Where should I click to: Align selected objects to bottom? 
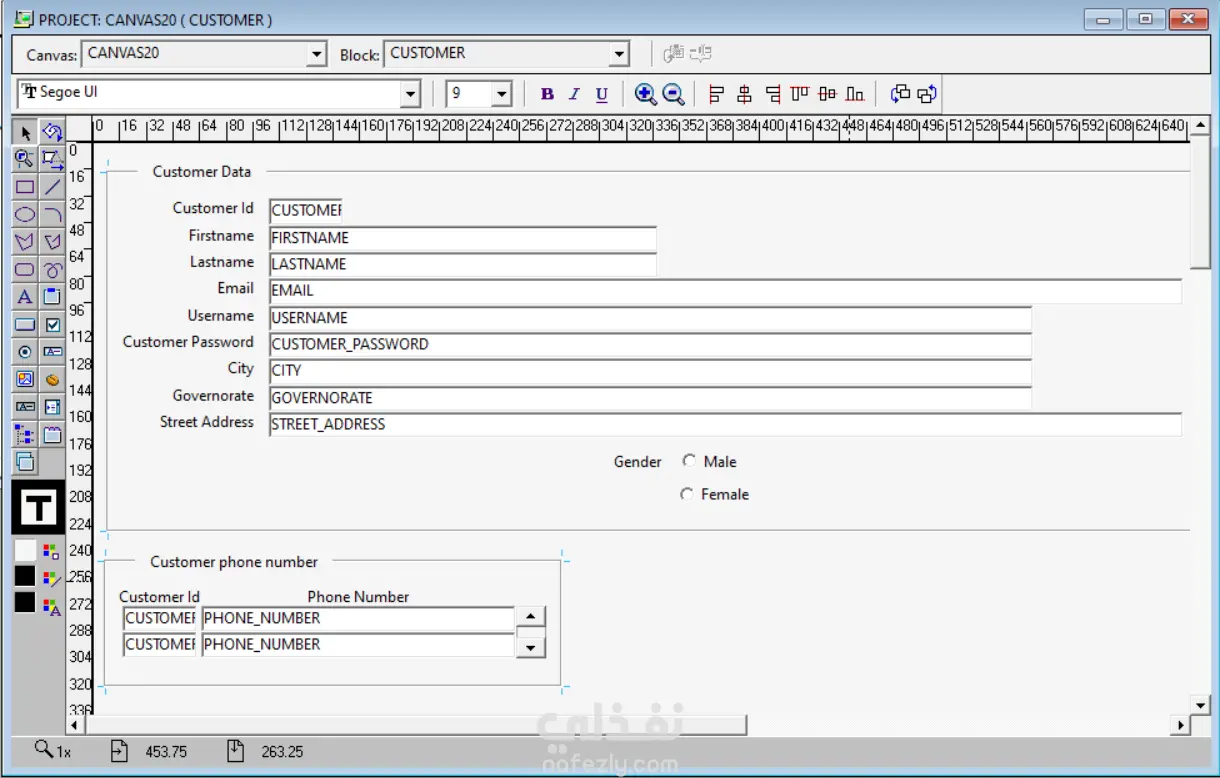point(854,94)
